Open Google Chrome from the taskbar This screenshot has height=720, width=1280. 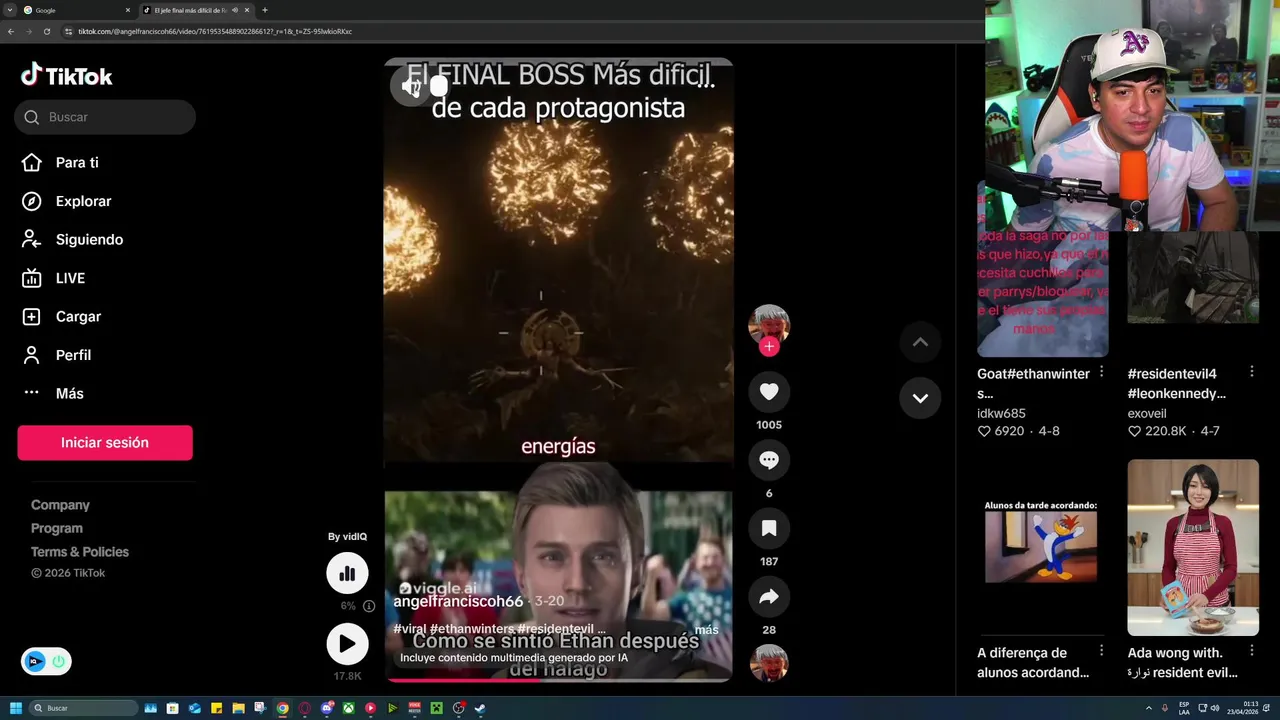[282, 708]
